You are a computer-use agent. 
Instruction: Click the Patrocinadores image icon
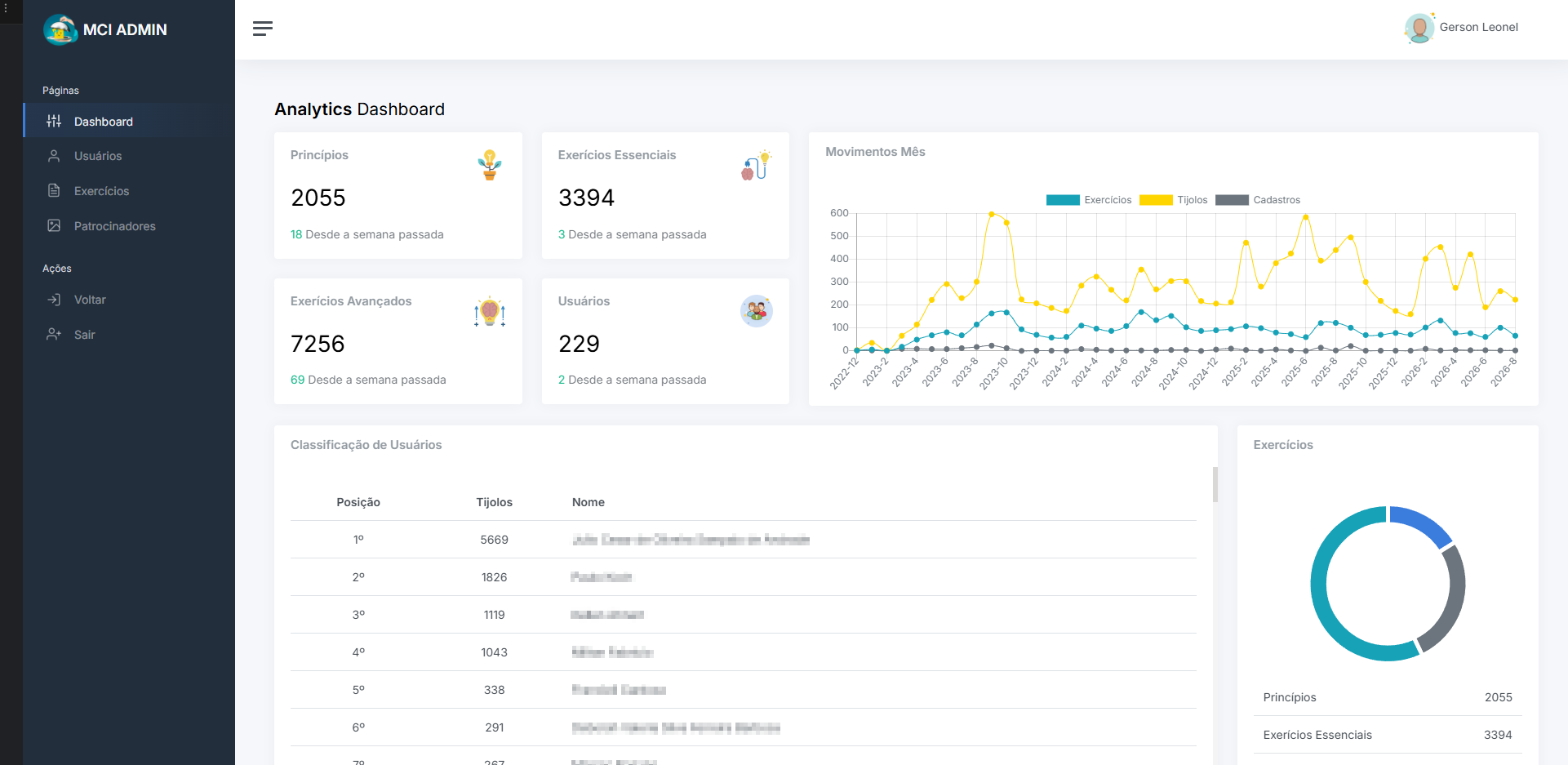54,225
